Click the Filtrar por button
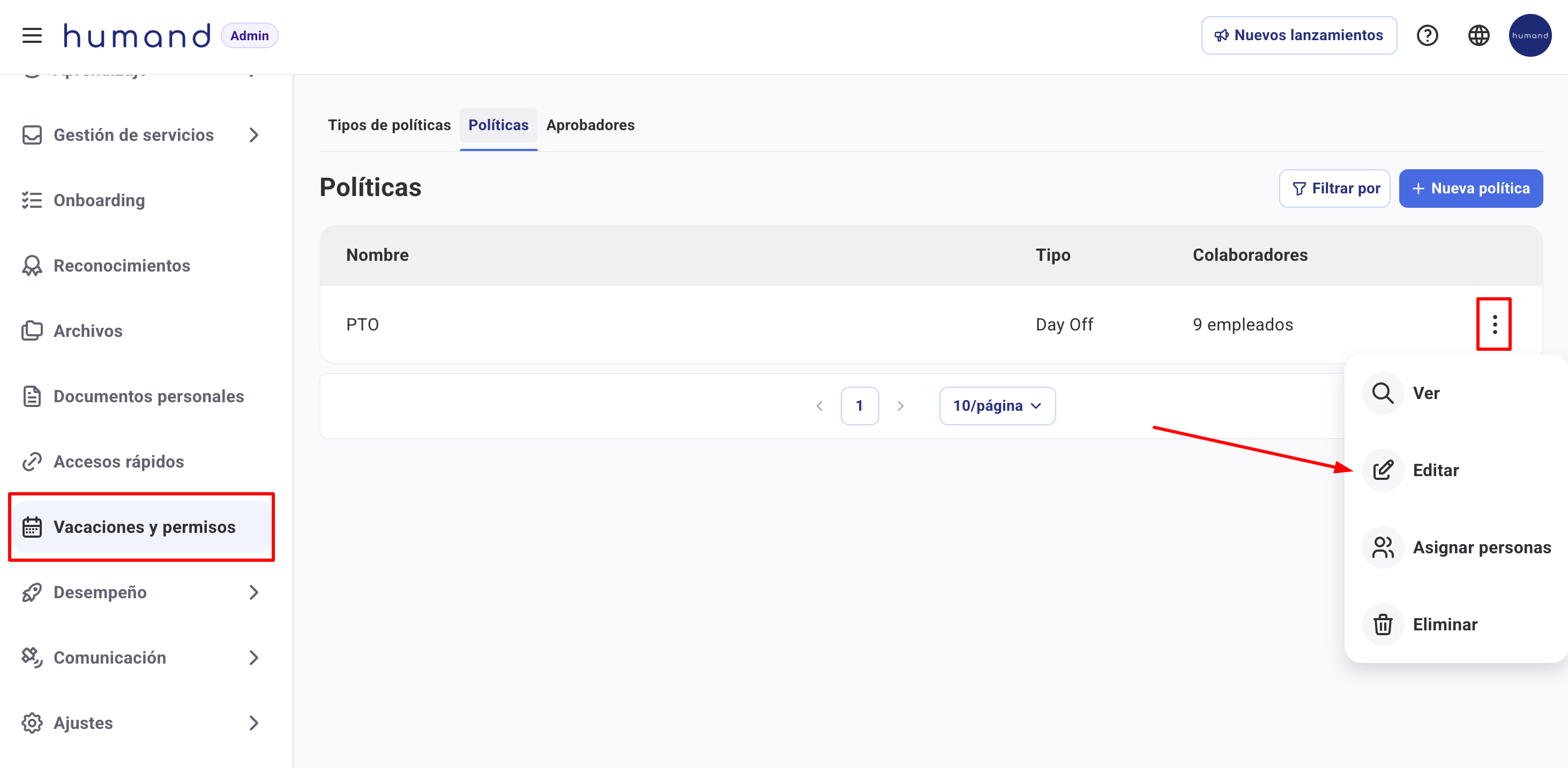This screenshot has height=768, width=1568. click(1334, 189)
